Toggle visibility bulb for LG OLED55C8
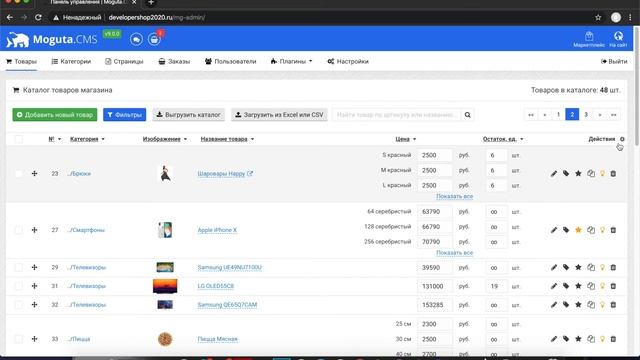The image size is (640, 360). [602, 286]
